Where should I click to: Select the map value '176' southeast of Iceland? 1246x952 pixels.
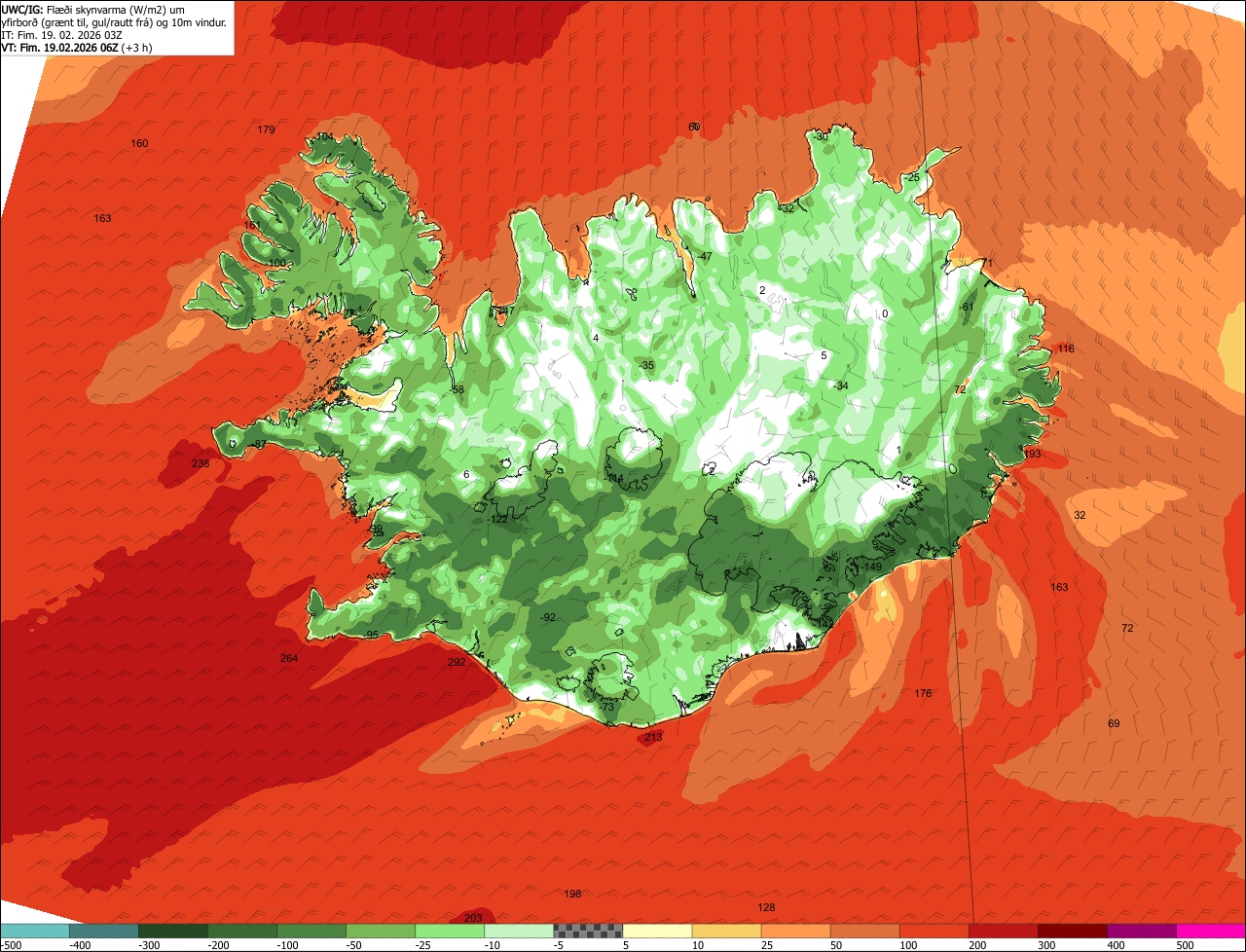coord(923,694)
